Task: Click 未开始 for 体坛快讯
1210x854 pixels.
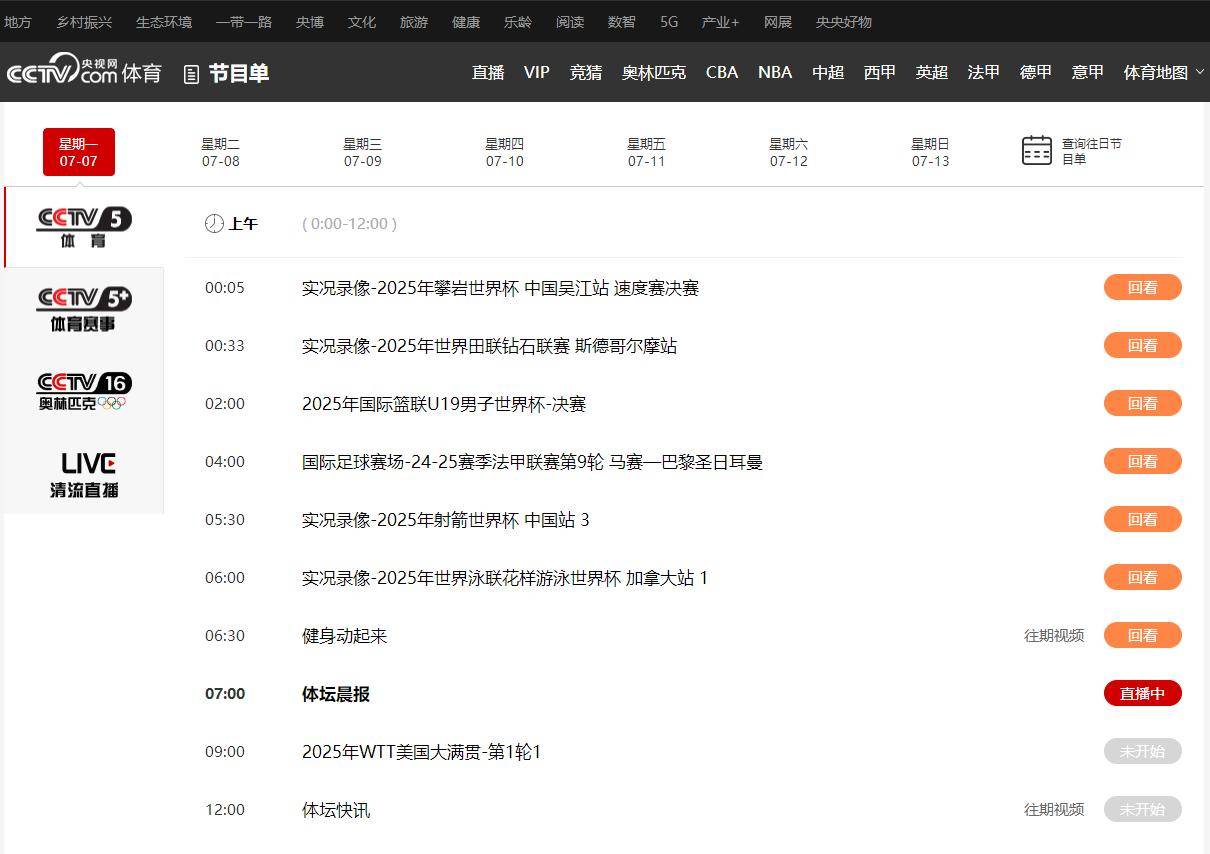Action: (x=1143, y=809)
